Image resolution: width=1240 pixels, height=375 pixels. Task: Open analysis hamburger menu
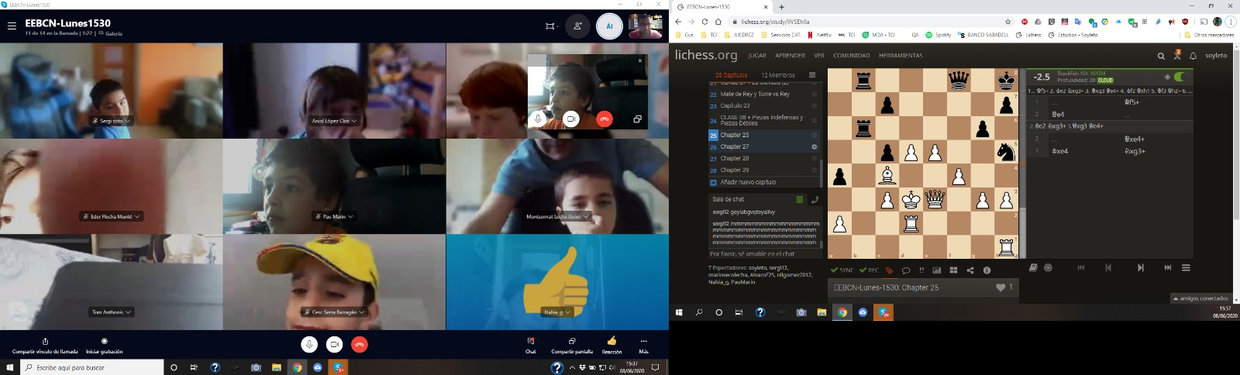[x=1186, y=267]
